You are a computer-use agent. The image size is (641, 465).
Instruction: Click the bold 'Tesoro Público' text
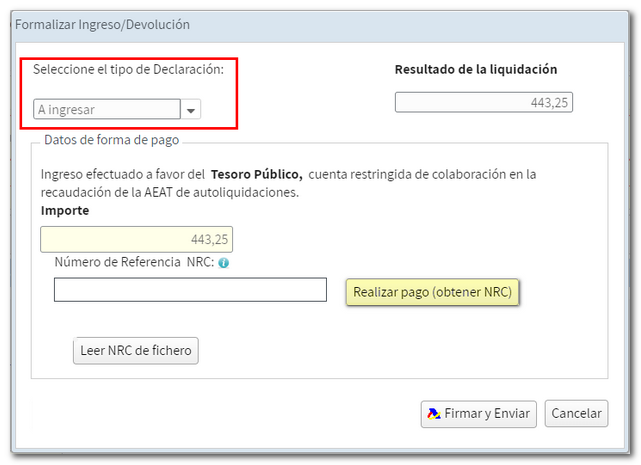pyautogui.click(x=256, y=174)
